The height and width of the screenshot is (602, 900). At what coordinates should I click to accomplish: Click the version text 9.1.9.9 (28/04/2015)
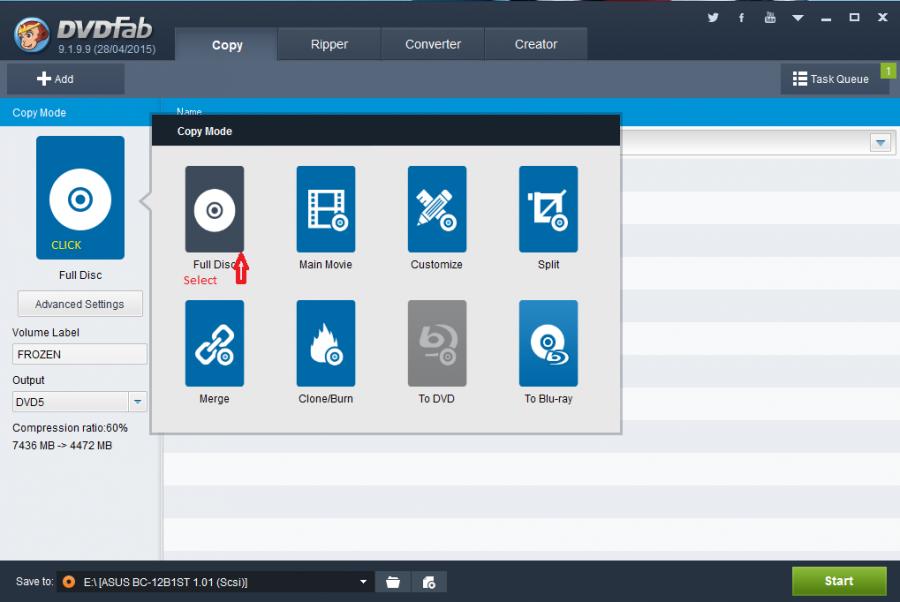click(x=107, y=49)
